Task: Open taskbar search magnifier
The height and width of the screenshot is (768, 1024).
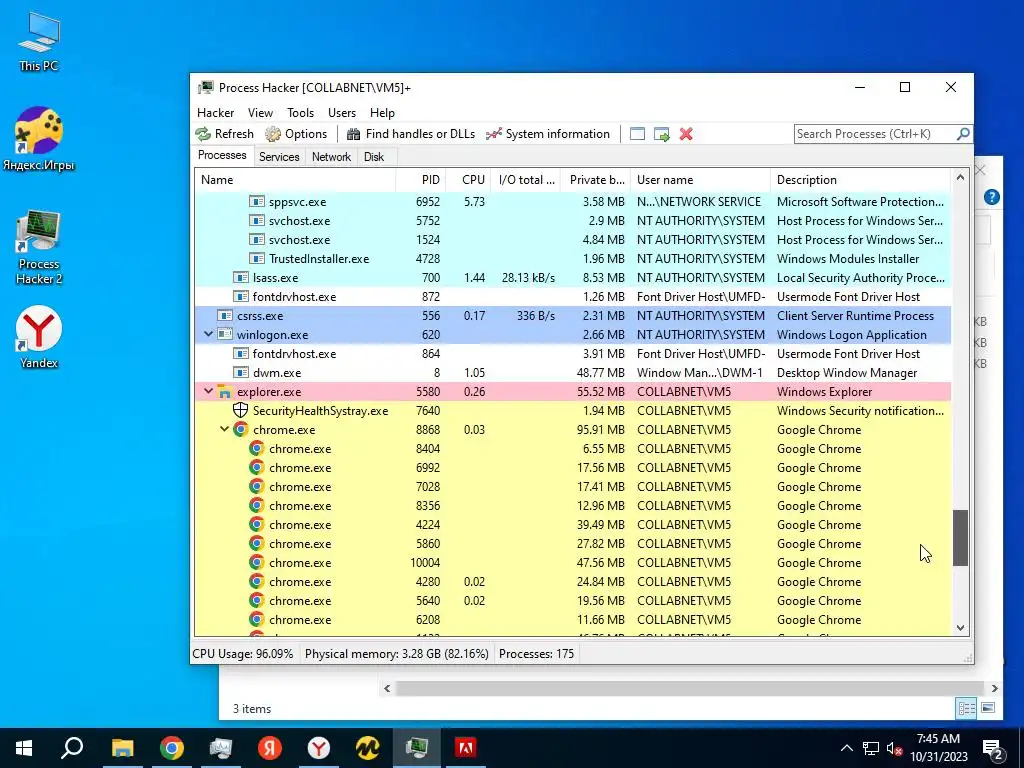Action: pyautogui.click(x=72, y=748)
